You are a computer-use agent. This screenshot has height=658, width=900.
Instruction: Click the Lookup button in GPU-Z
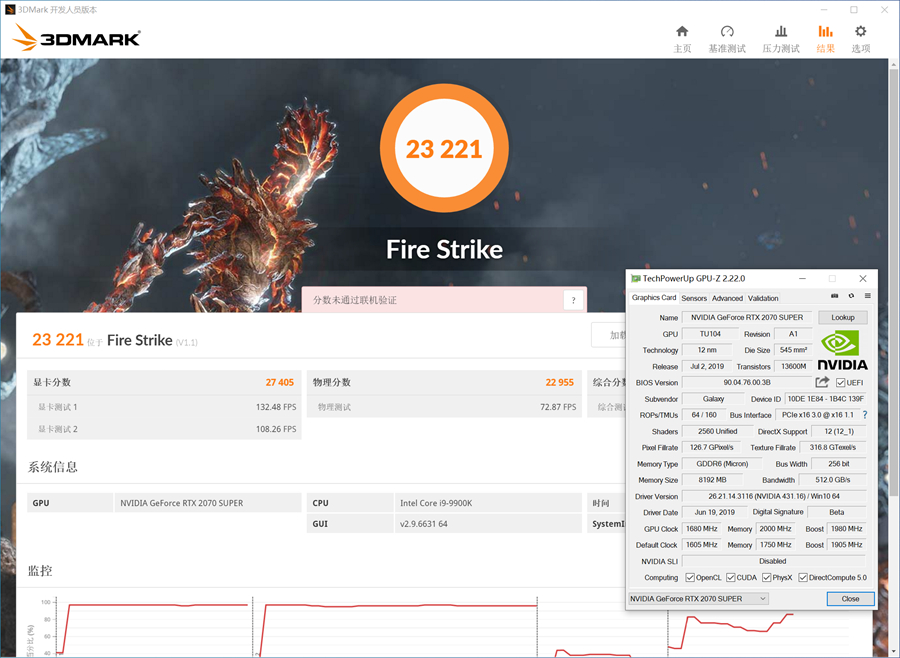point(843,318)
